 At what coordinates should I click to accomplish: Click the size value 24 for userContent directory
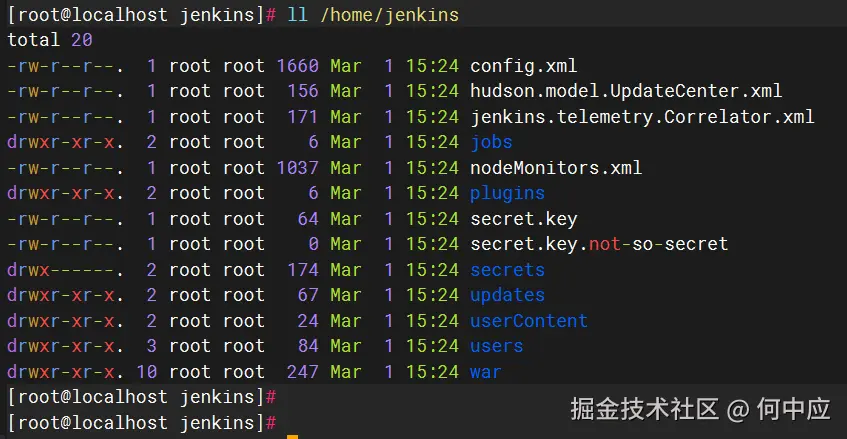tap(308, 321)
